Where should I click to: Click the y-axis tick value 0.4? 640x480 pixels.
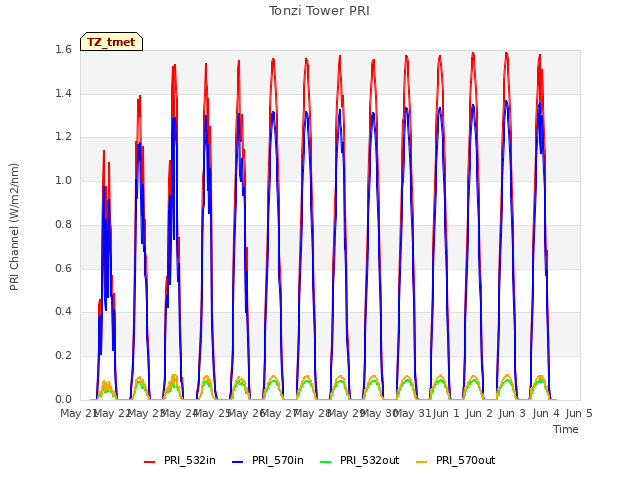tap(63, 312)
